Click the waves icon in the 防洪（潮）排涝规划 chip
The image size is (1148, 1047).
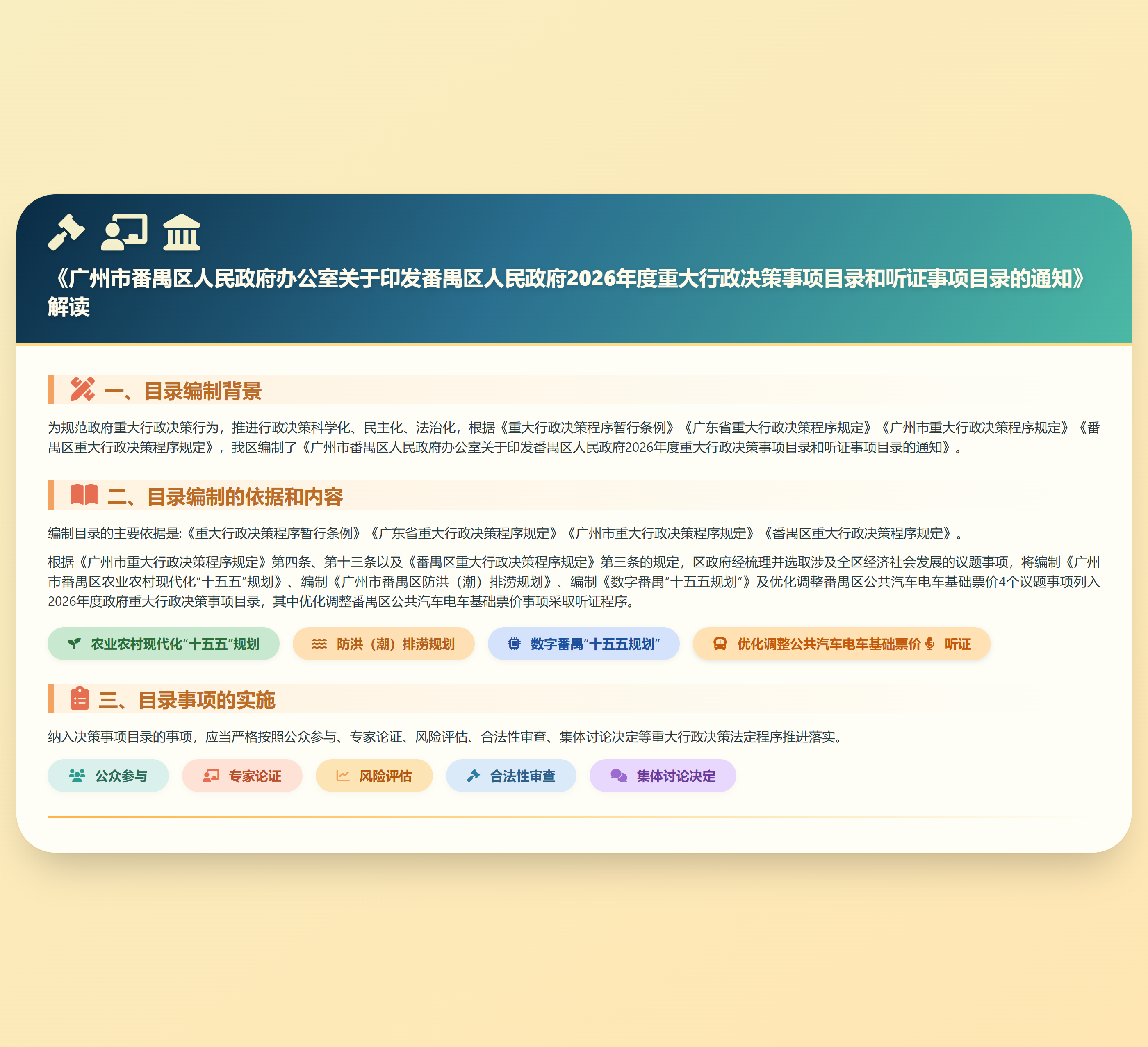tap(319, 643)
